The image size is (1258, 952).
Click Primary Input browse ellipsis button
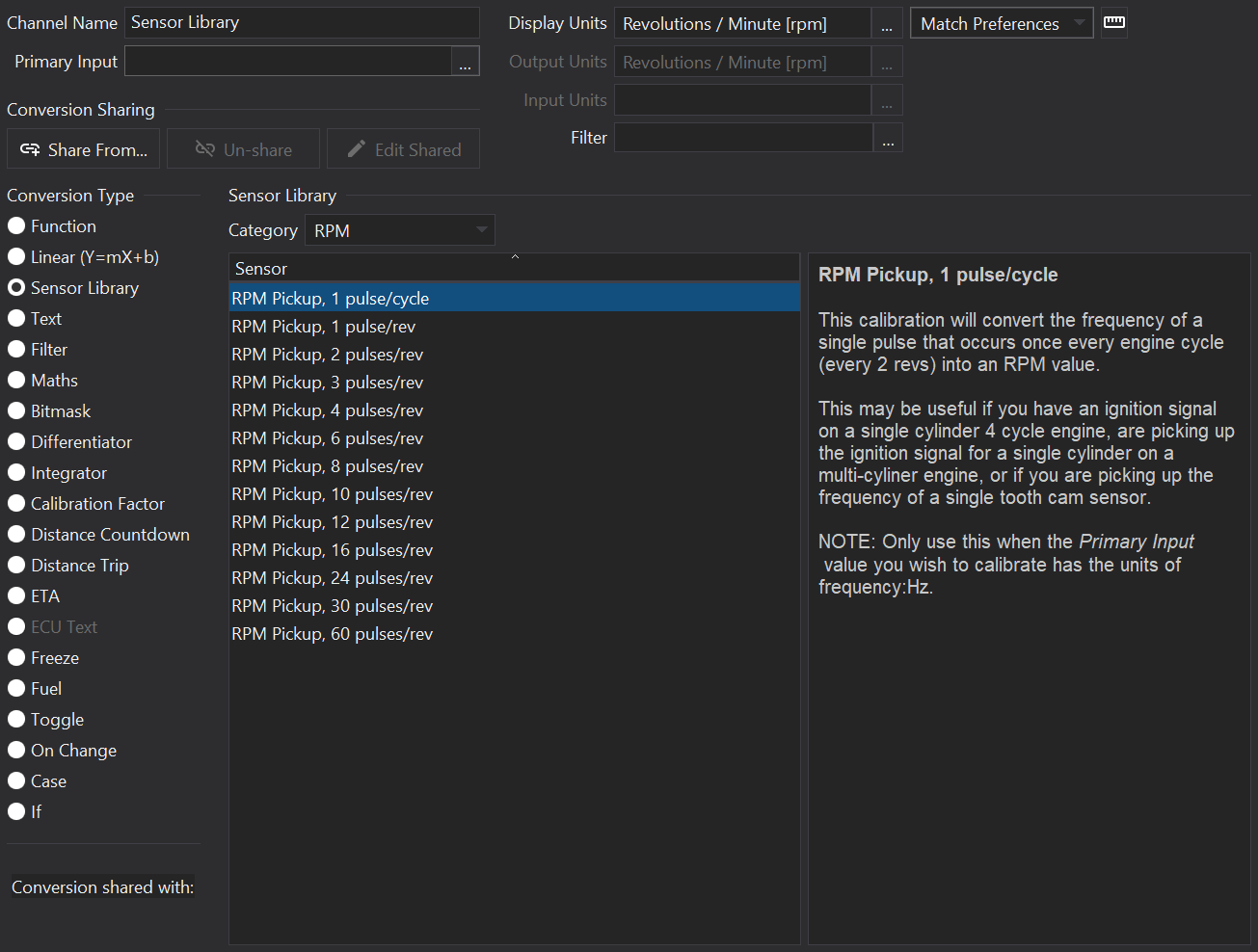click(465, 62)
